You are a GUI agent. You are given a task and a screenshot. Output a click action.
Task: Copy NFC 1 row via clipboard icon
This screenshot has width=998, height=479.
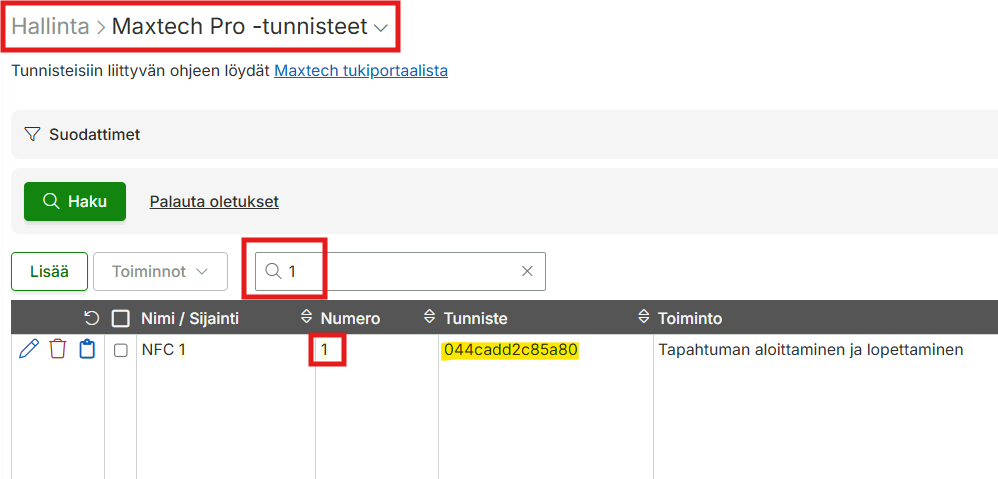(87, 349)
